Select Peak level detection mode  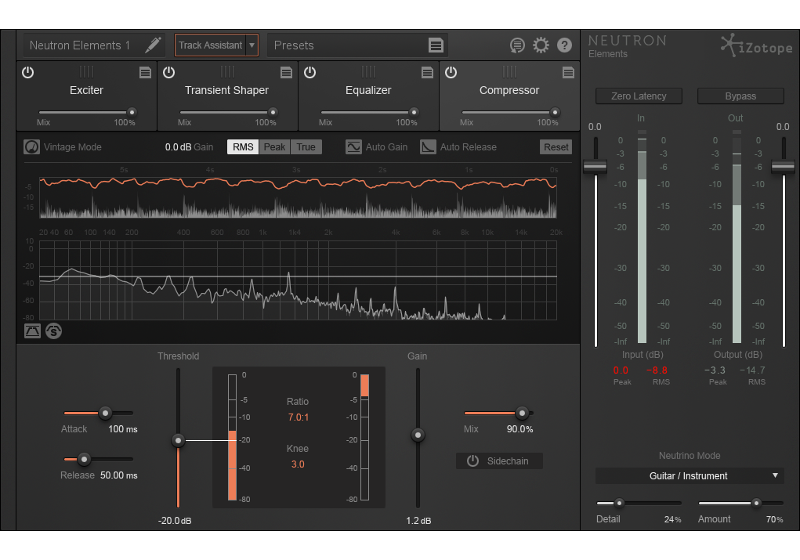point(274,147)
